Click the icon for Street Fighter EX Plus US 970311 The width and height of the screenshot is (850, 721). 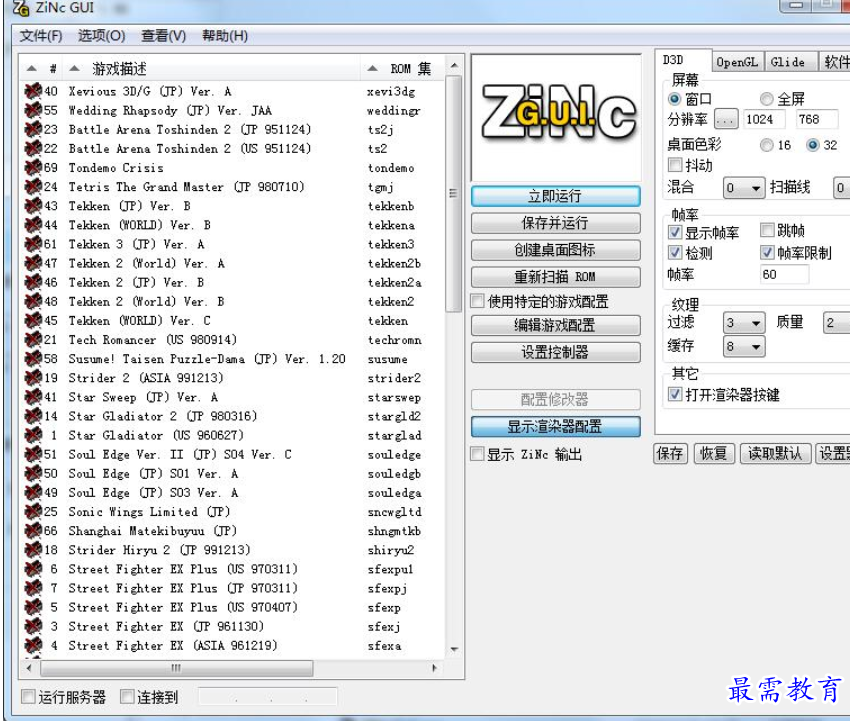pos(33,569)
